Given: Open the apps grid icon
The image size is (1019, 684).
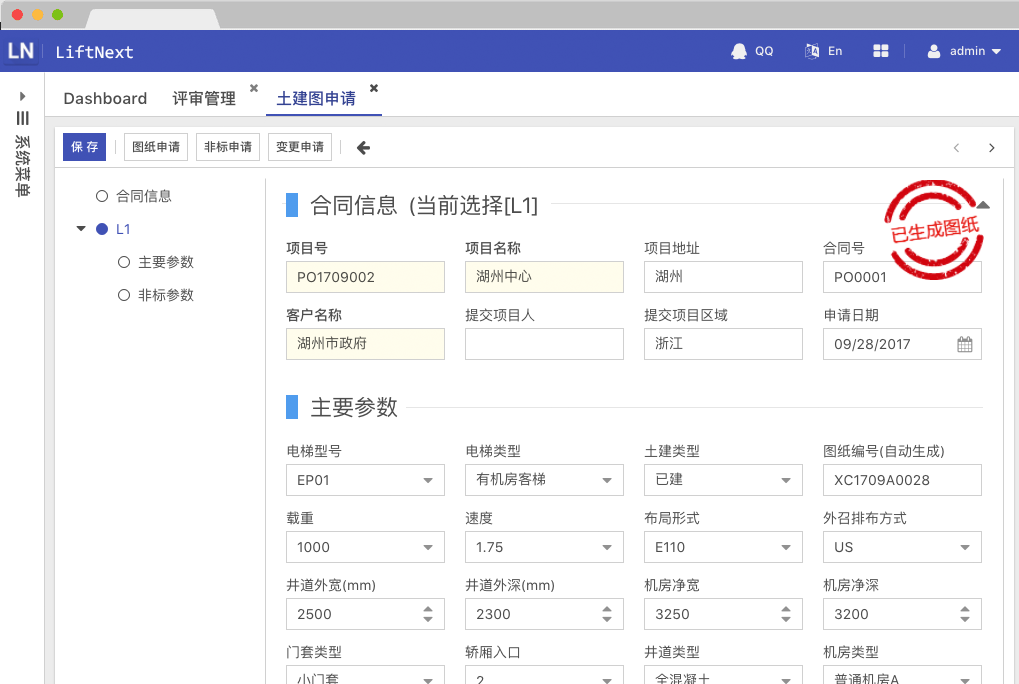Looking at the screenshot, I should 881,51.
